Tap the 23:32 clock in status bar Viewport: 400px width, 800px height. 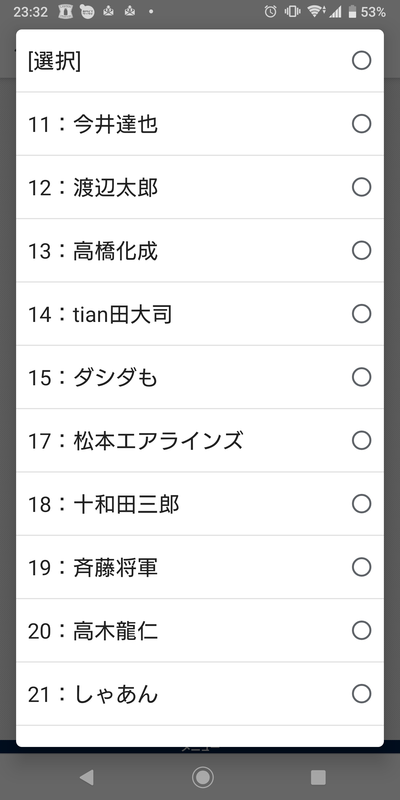tap(31, 12)
